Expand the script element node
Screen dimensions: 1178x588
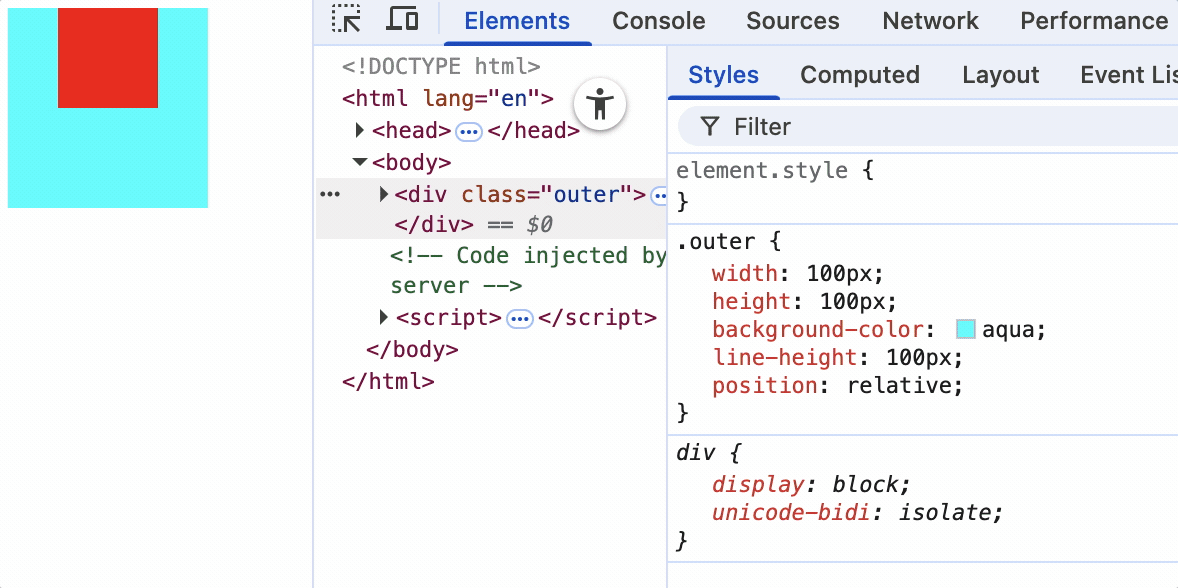384,318
